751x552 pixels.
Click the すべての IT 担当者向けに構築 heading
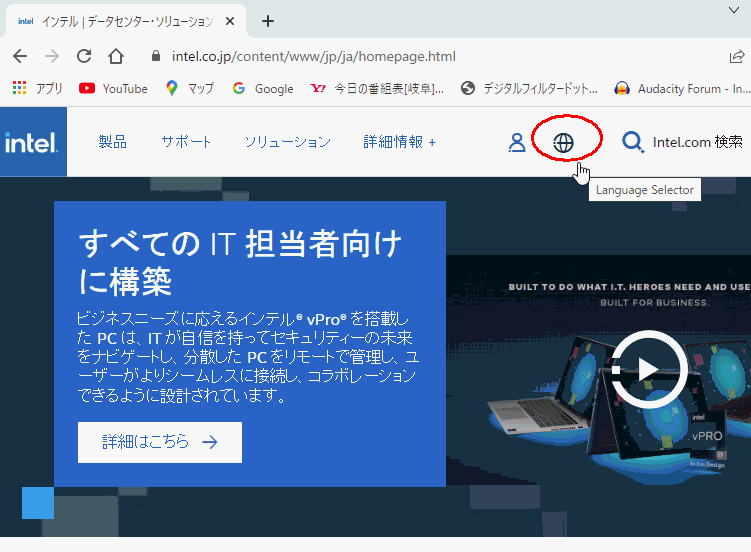coord(239,262)
